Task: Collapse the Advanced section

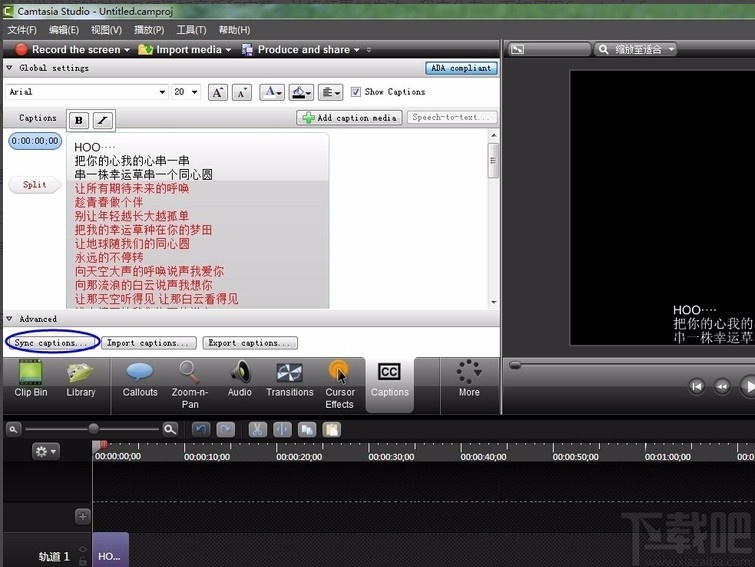Action: pos(9,319)
